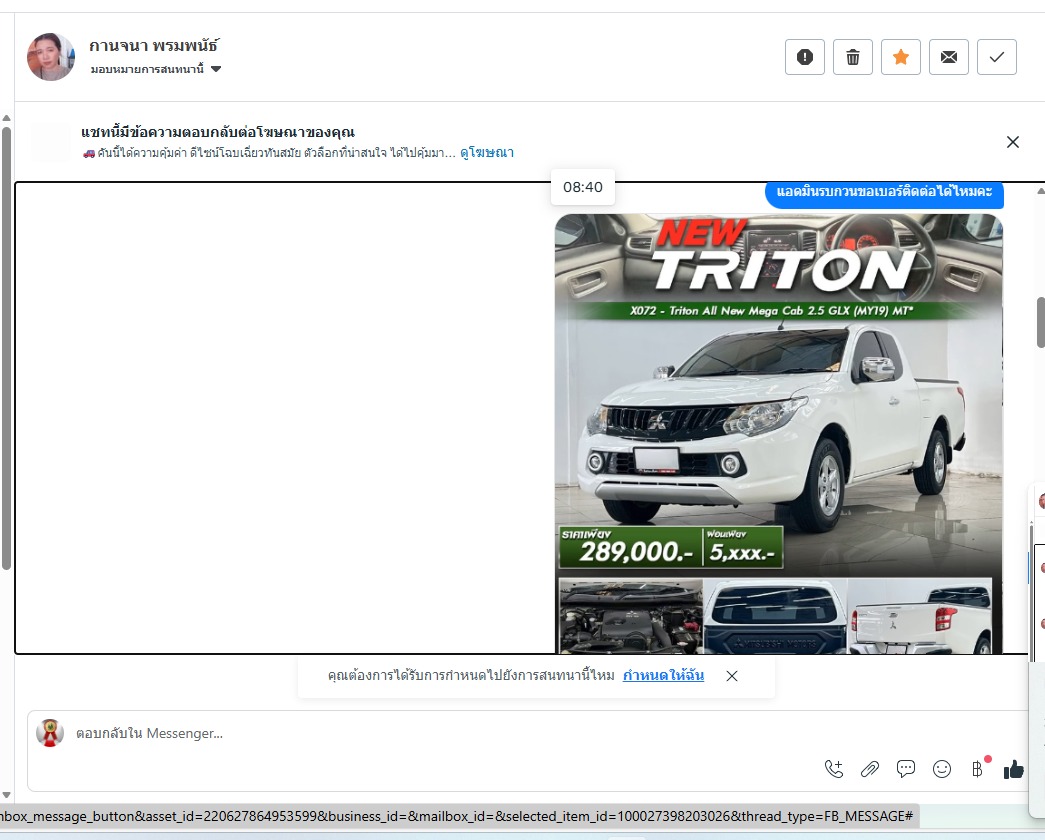Image resolution: width=1045 pixels, height=840 pixels.
Task: Open กานจนา พรมพนัธ์ profile picture
Action: tap(51, 57)
